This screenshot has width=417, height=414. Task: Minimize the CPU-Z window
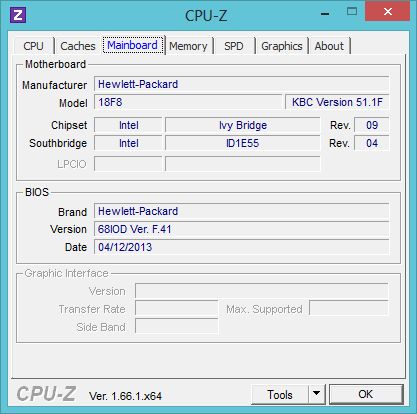325,14
